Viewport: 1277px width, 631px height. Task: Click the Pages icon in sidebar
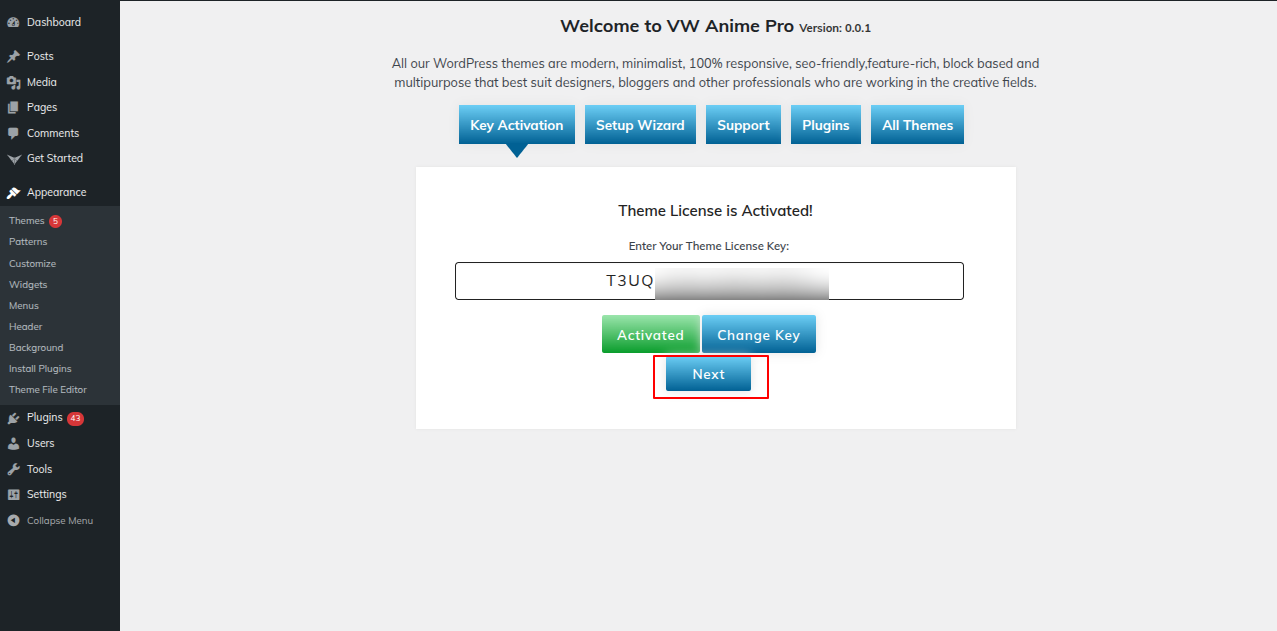pyautogui.click(x=13, y=108)
